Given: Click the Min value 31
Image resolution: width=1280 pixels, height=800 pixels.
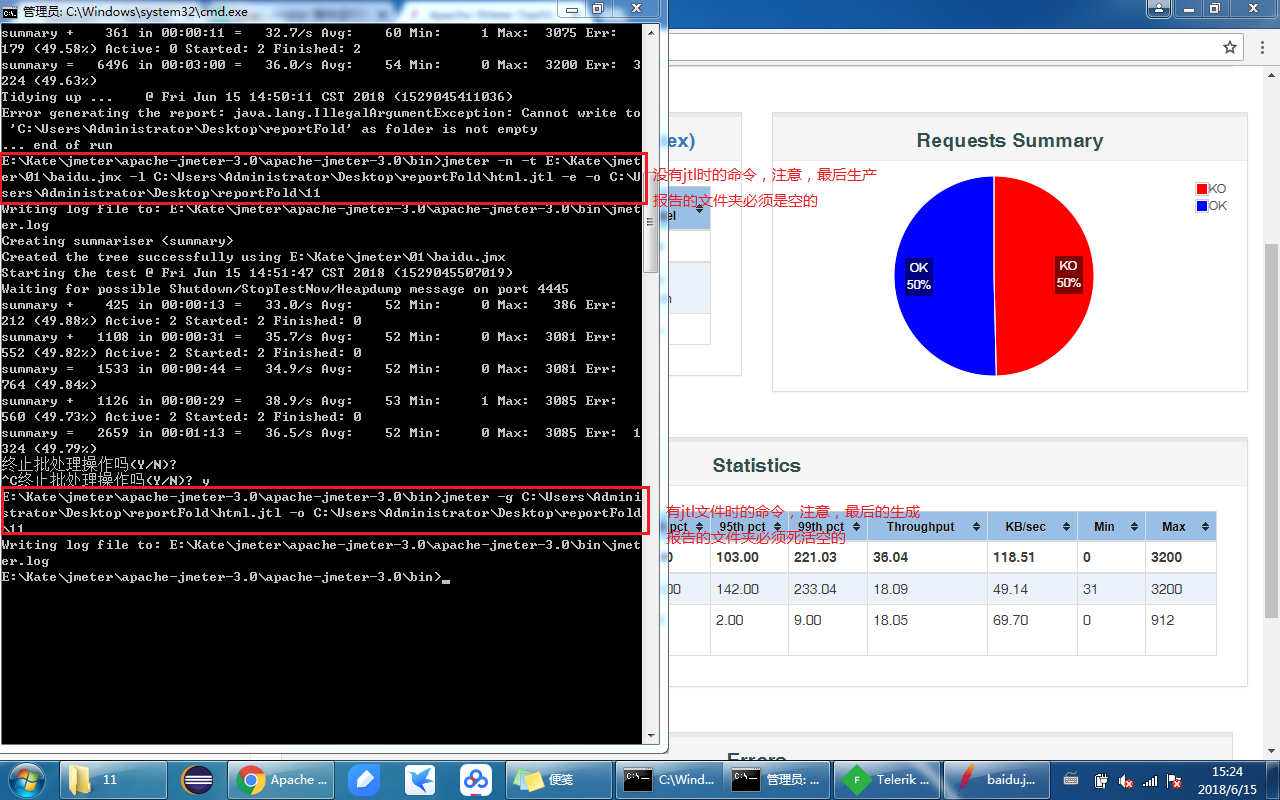Looking at the screenshot, I should coord(1090,589).
